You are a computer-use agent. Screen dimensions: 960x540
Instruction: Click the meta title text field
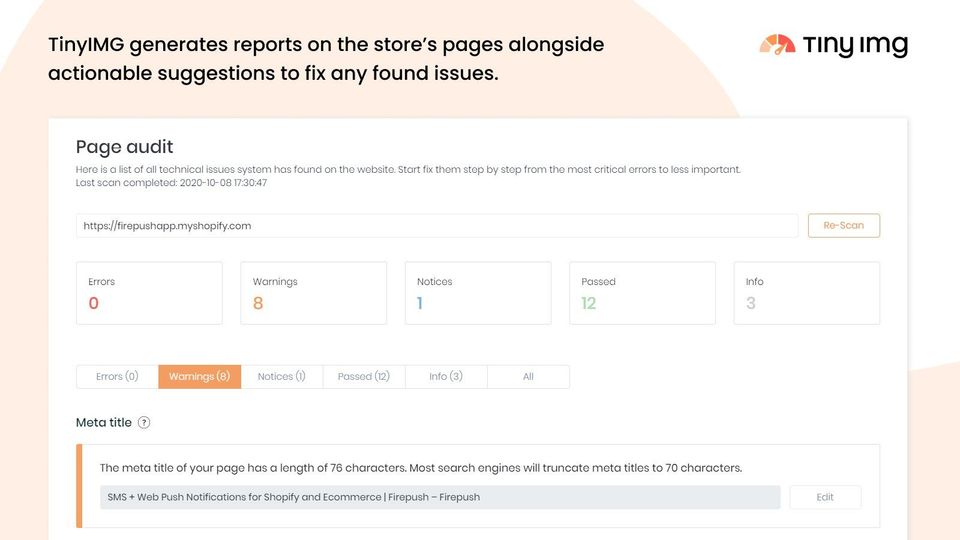pyautogui.click(x=440, y=497)
